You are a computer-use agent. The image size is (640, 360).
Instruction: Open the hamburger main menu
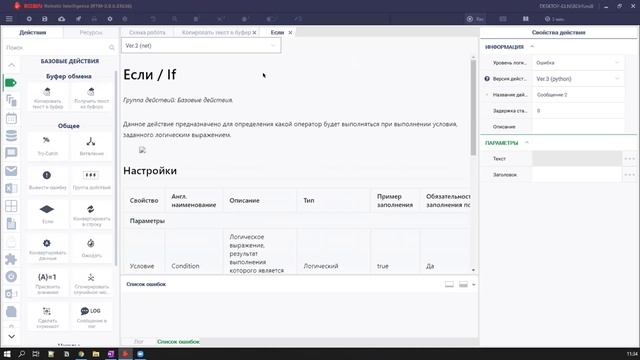(x=9, y=19)
